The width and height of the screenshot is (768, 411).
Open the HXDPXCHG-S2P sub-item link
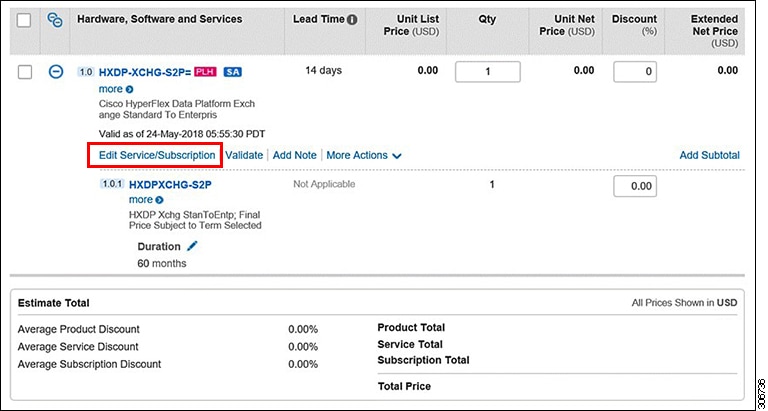170,185
